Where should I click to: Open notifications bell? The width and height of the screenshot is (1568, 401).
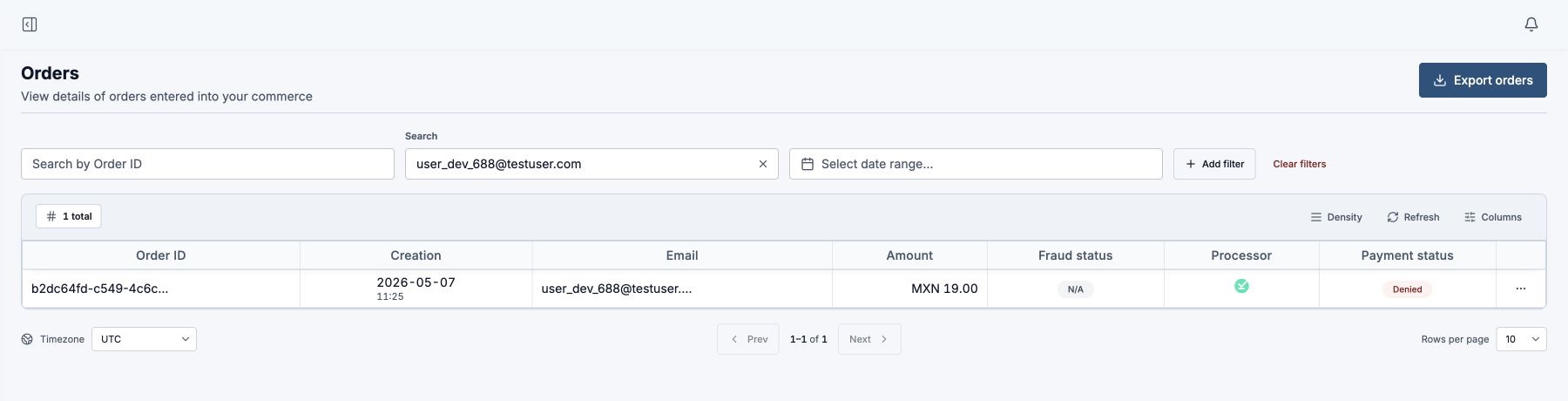click(x=1531, y=24)
